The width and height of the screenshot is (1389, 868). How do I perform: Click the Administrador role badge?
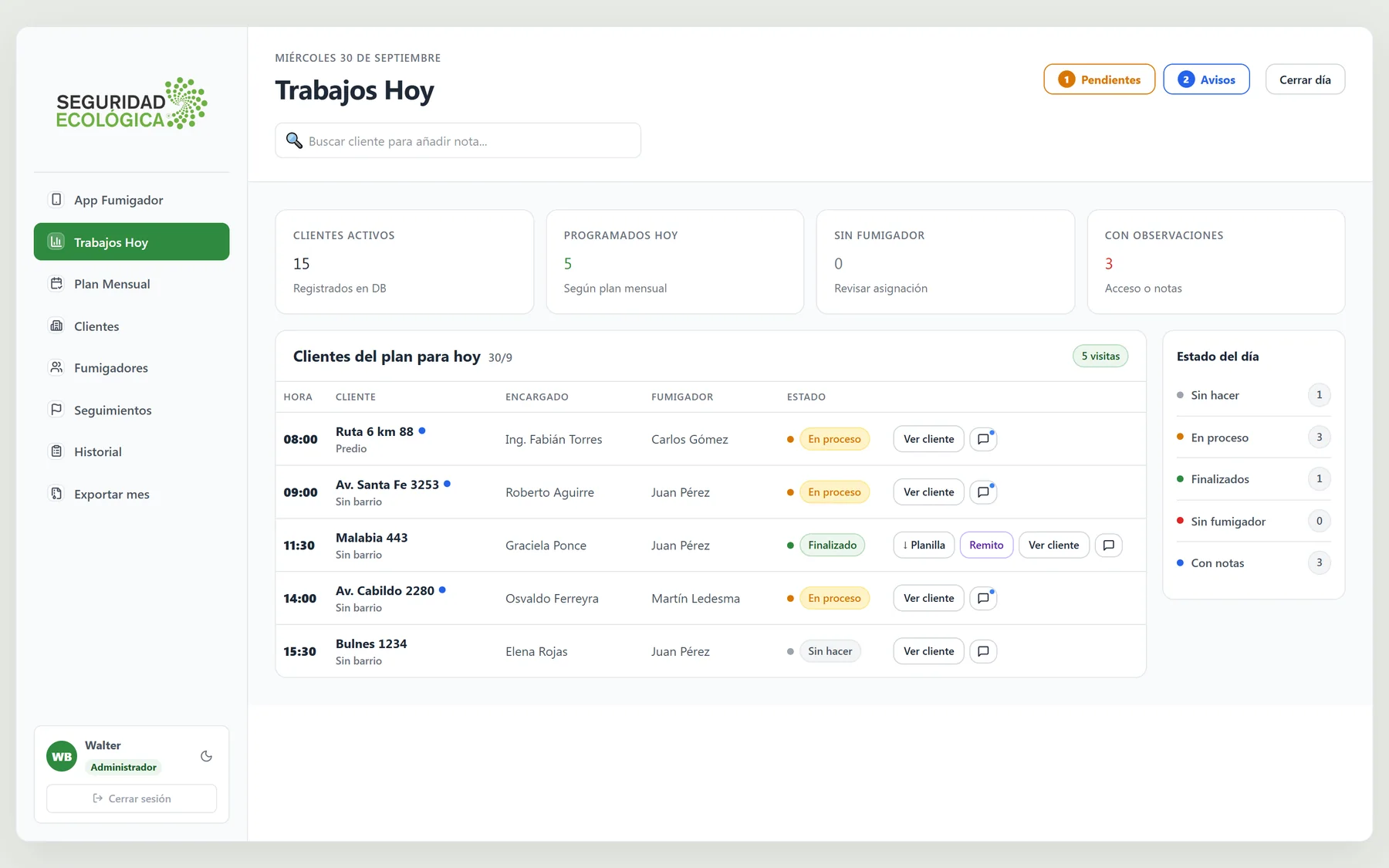coord(123,767)
